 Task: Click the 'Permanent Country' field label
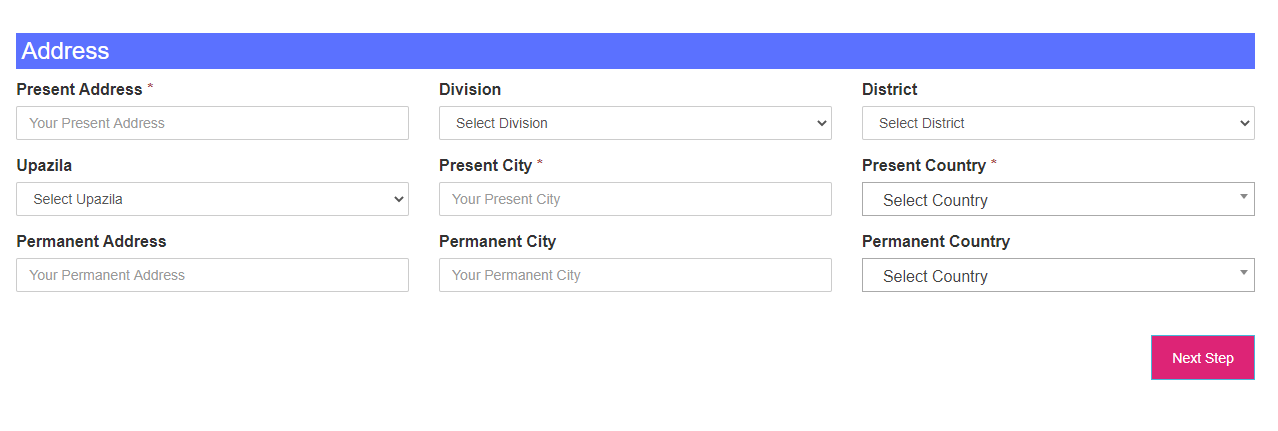(935, 241)
